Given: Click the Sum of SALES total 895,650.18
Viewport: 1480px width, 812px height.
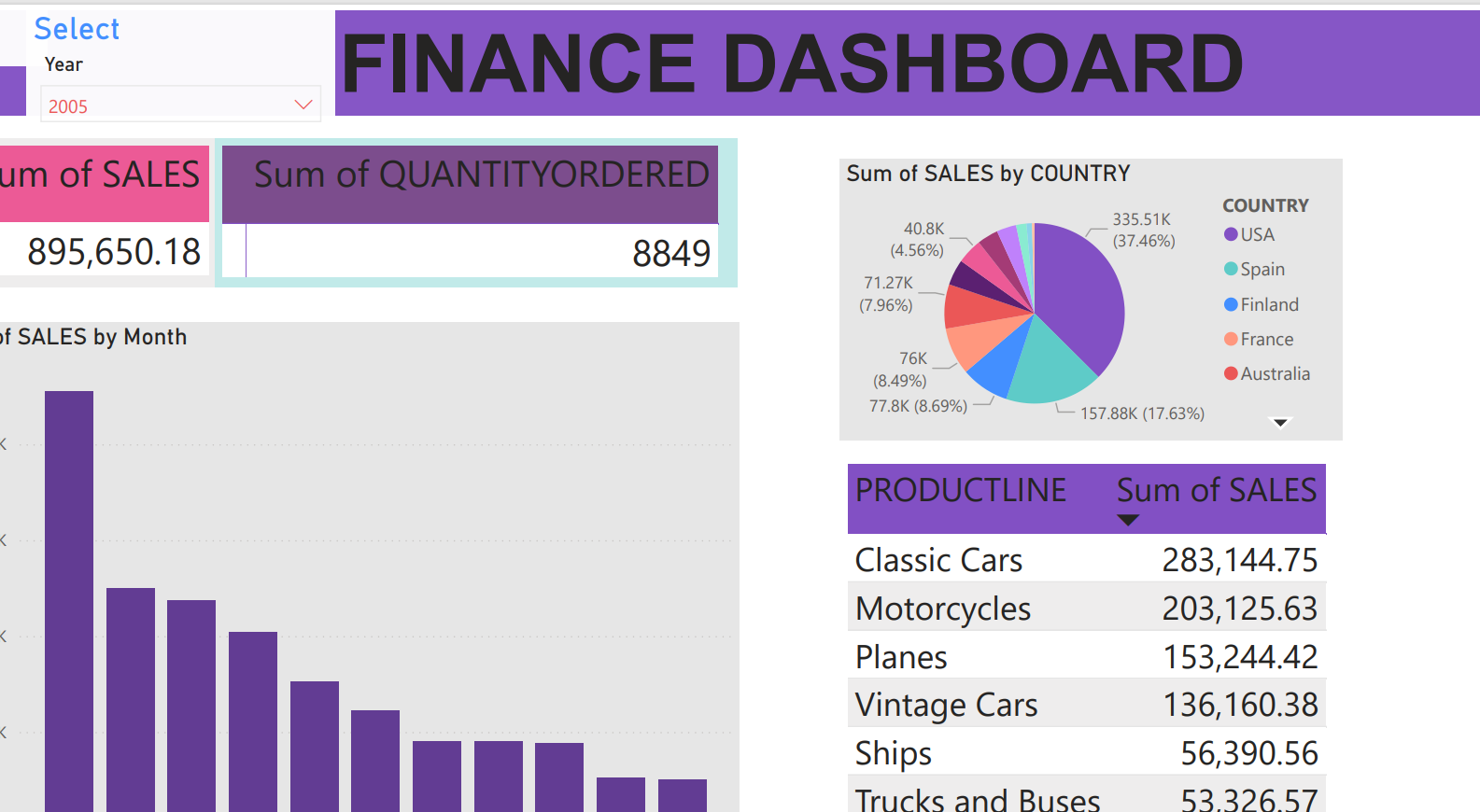Looking at the screenshot, I should [x=114, y=251].
